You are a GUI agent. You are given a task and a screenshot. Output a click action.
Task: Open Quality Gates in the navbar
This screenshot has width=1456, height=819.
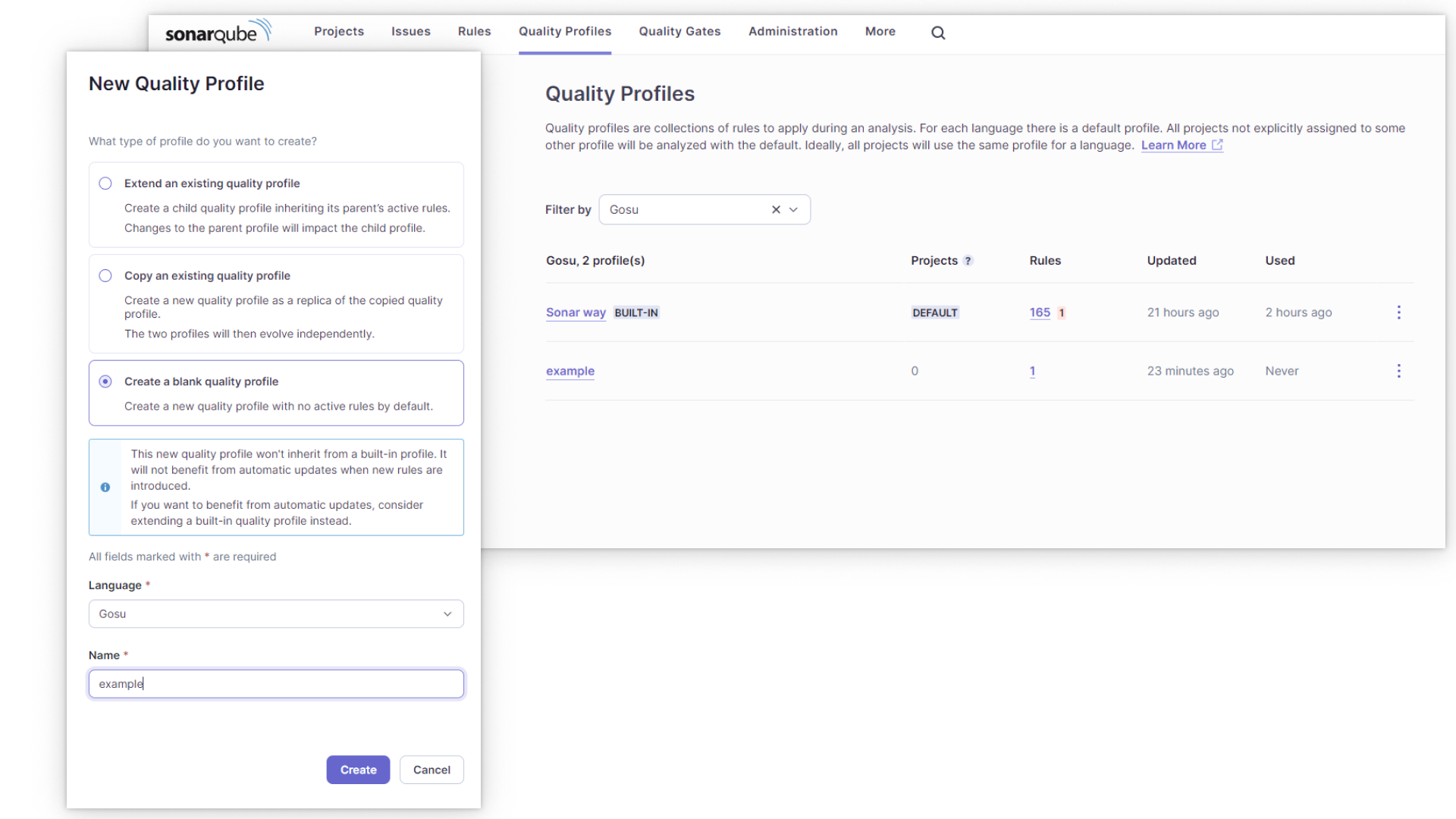click(x=680, y=32)
